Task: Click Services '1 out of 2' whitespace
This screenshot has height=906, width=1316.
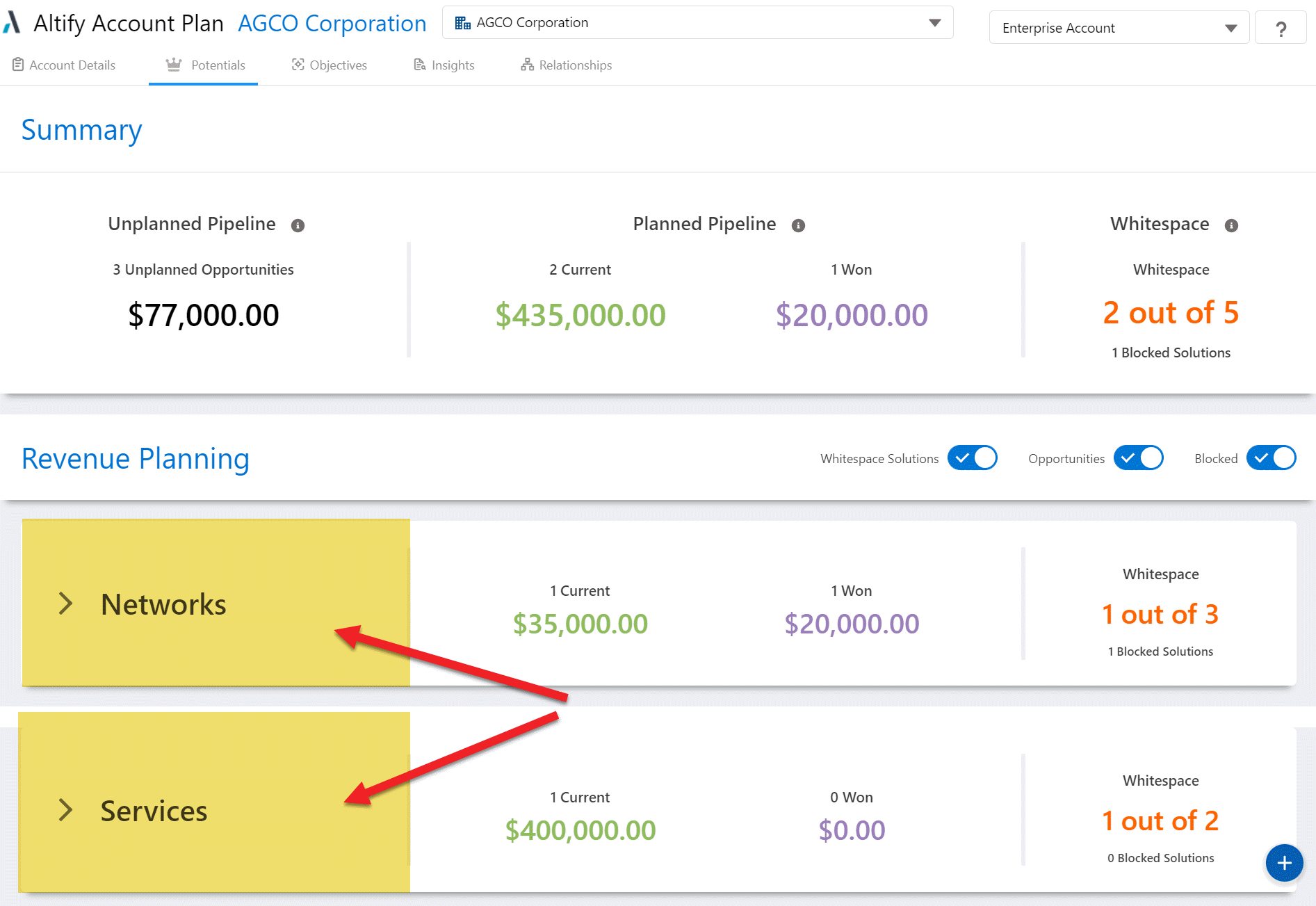Action: coord(1160,821)
